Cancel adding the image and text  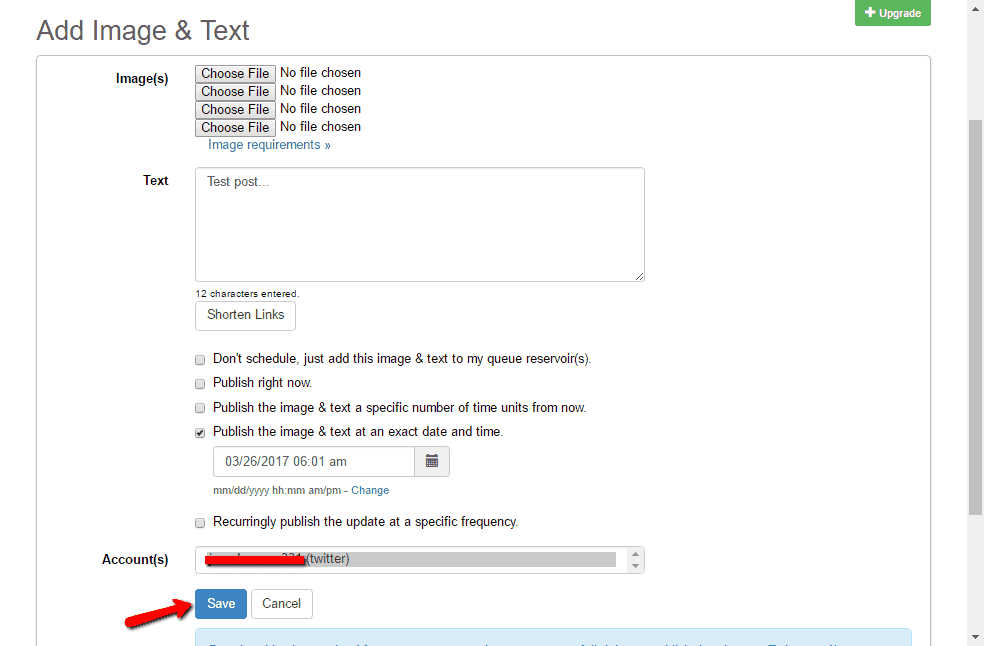point(281,604)
